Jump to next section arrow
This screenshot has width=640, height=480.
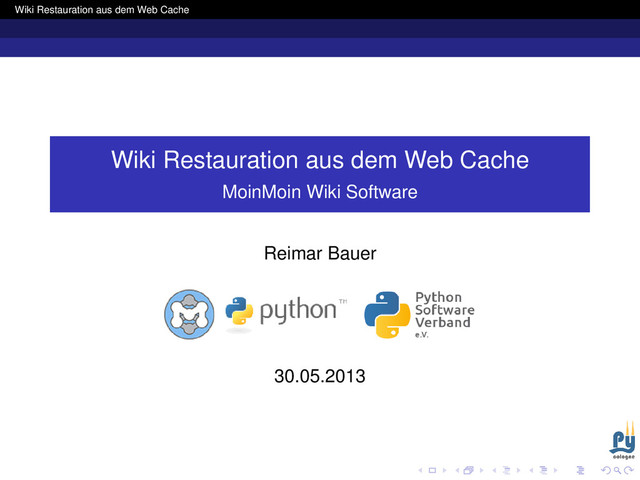[556, 470]
